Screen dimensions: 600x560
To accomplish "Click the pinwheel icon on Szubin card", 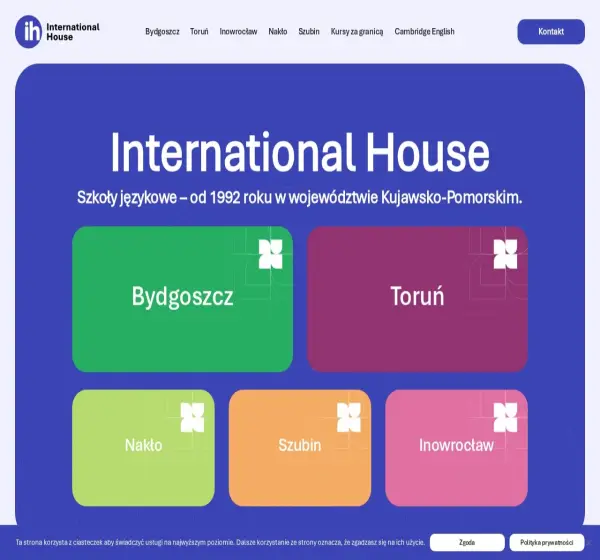I will [x=349, y=418].
